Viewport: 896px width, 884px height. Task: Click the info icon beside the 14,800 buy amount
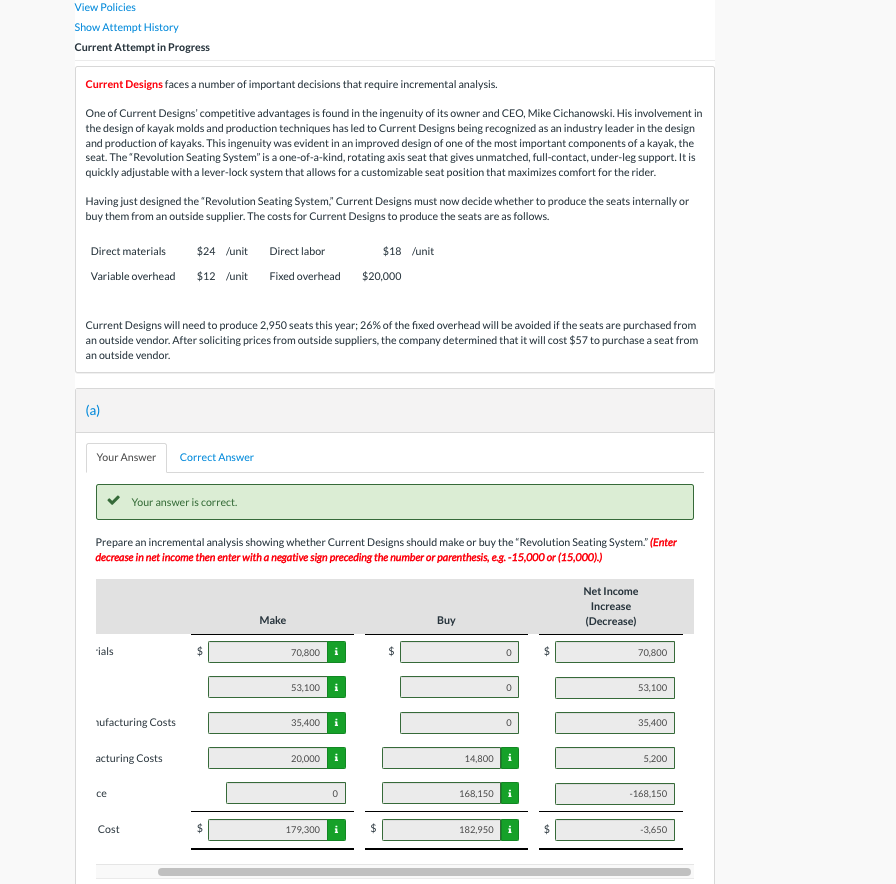pyautogui.click(x=510, y=758)
